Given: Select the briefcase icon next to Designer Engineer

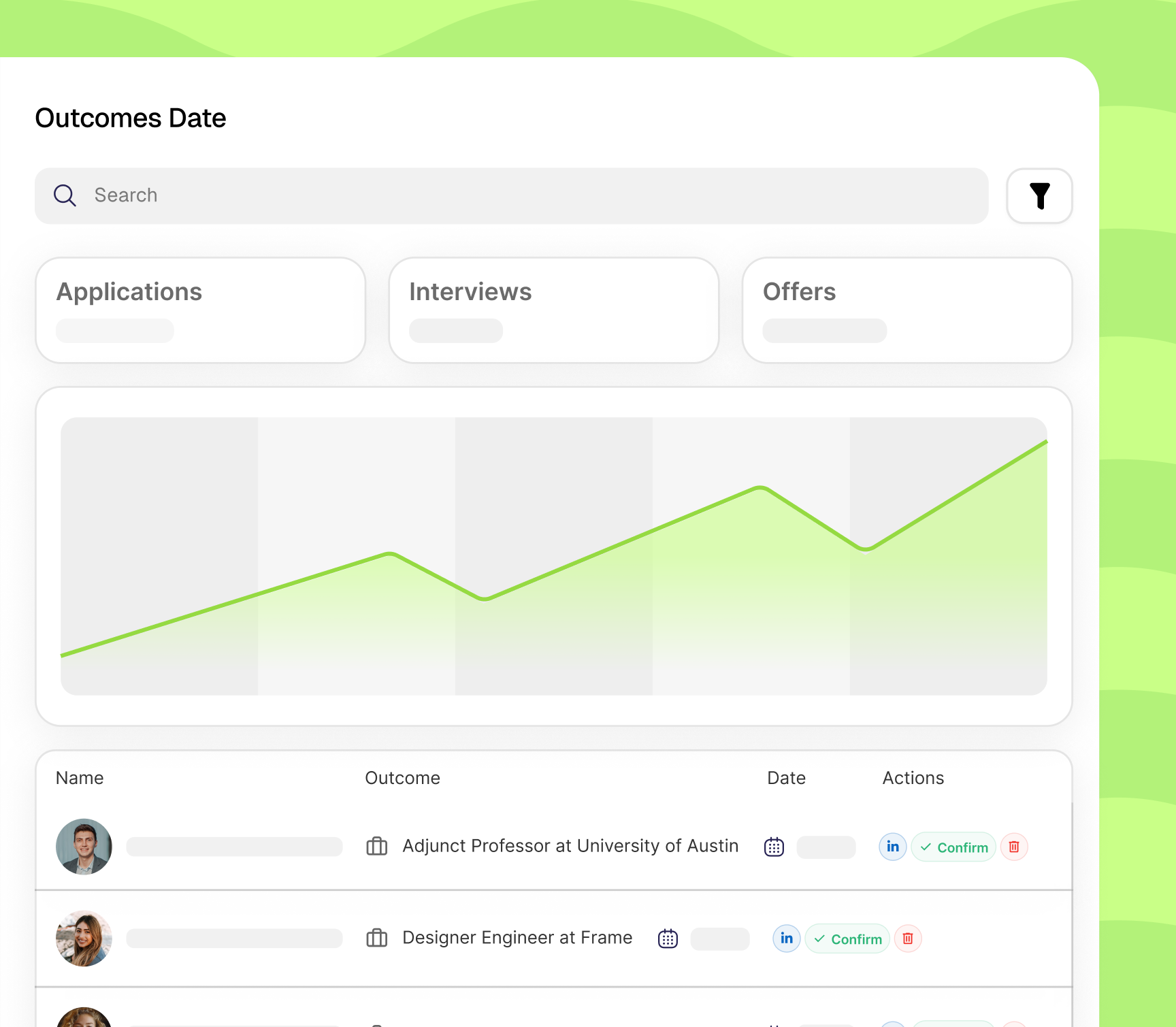Looking at the screenshot, I should (x=376, y=939).
